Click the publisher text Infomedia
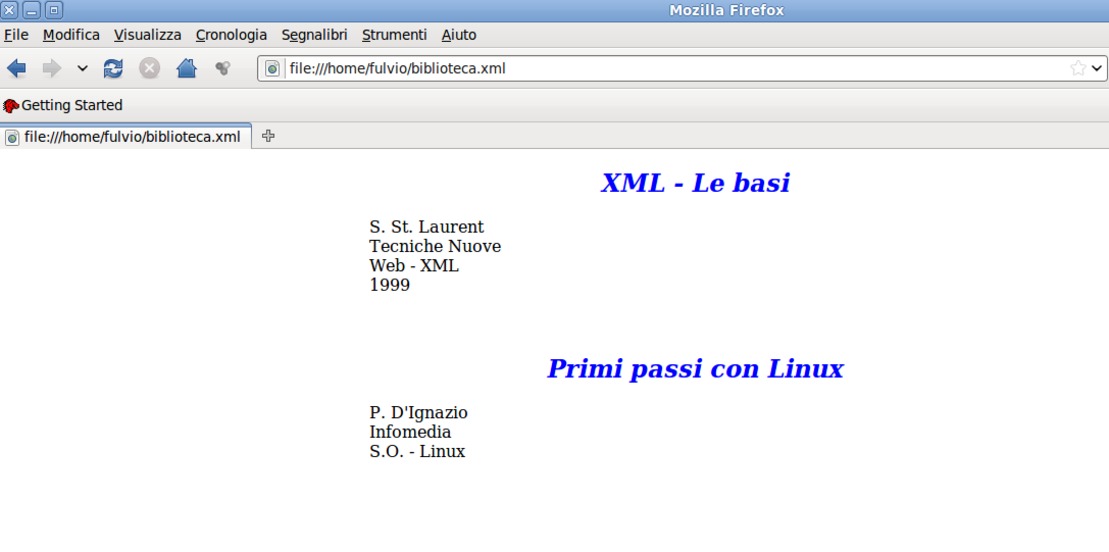 pyautogui.click(x=410, y=432)
